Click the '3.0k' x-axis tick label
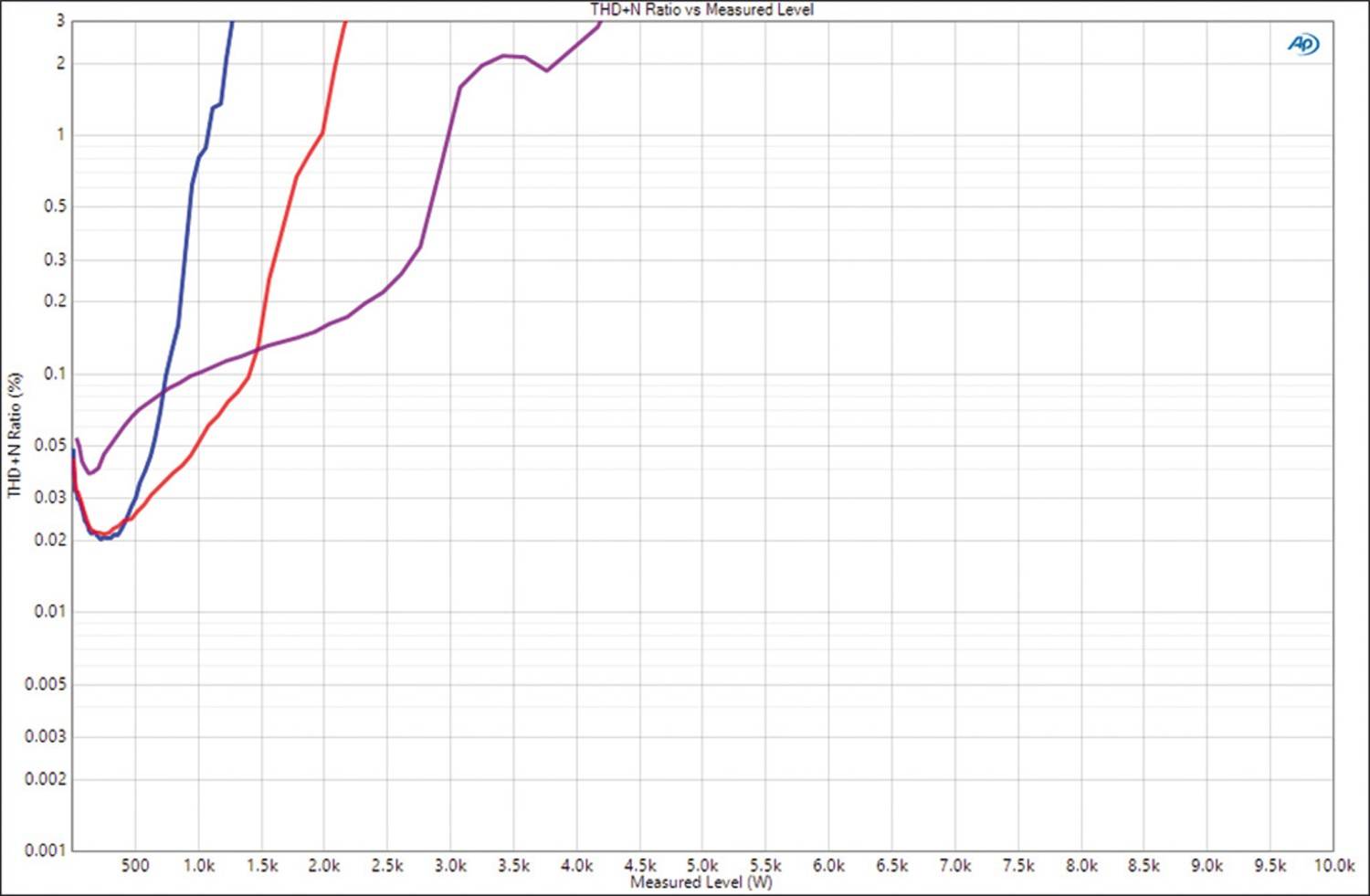This screenshot has height=896, width=1370. 450,865
